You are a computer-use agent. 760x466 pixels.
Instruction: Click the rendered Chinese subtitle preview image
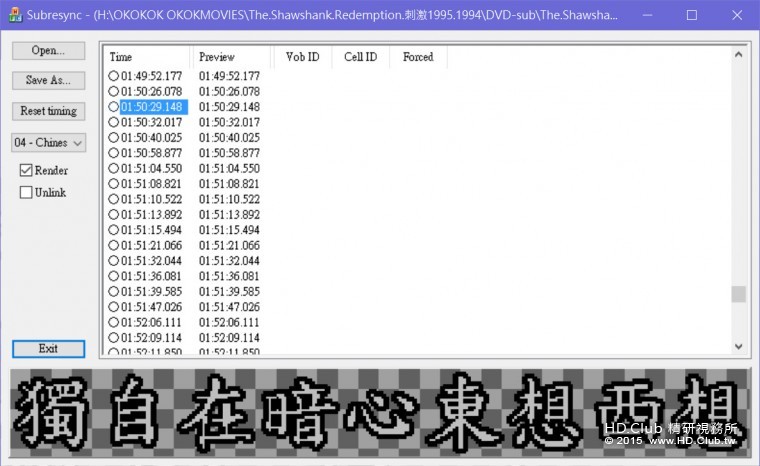click(x=380, y=413)
